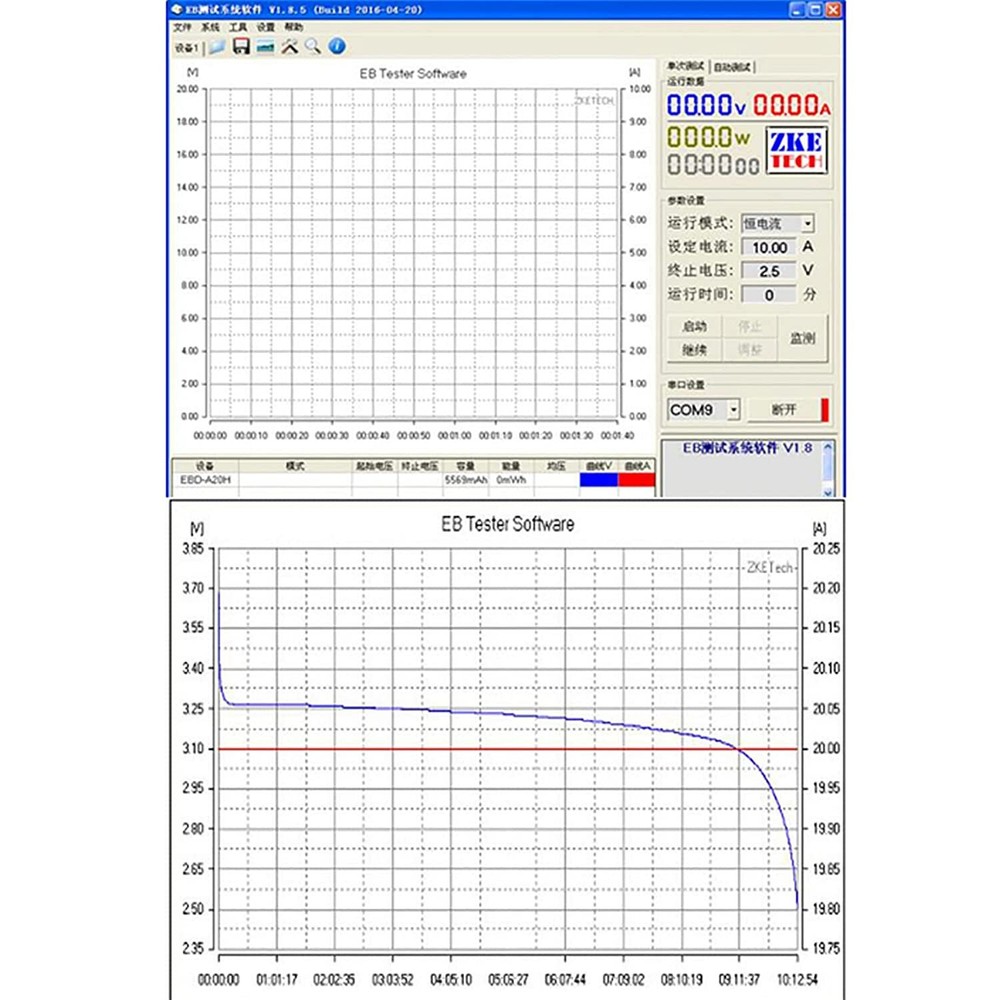
Task: Click the 终止电压 2.5 input field
Action: click(769, 271)
